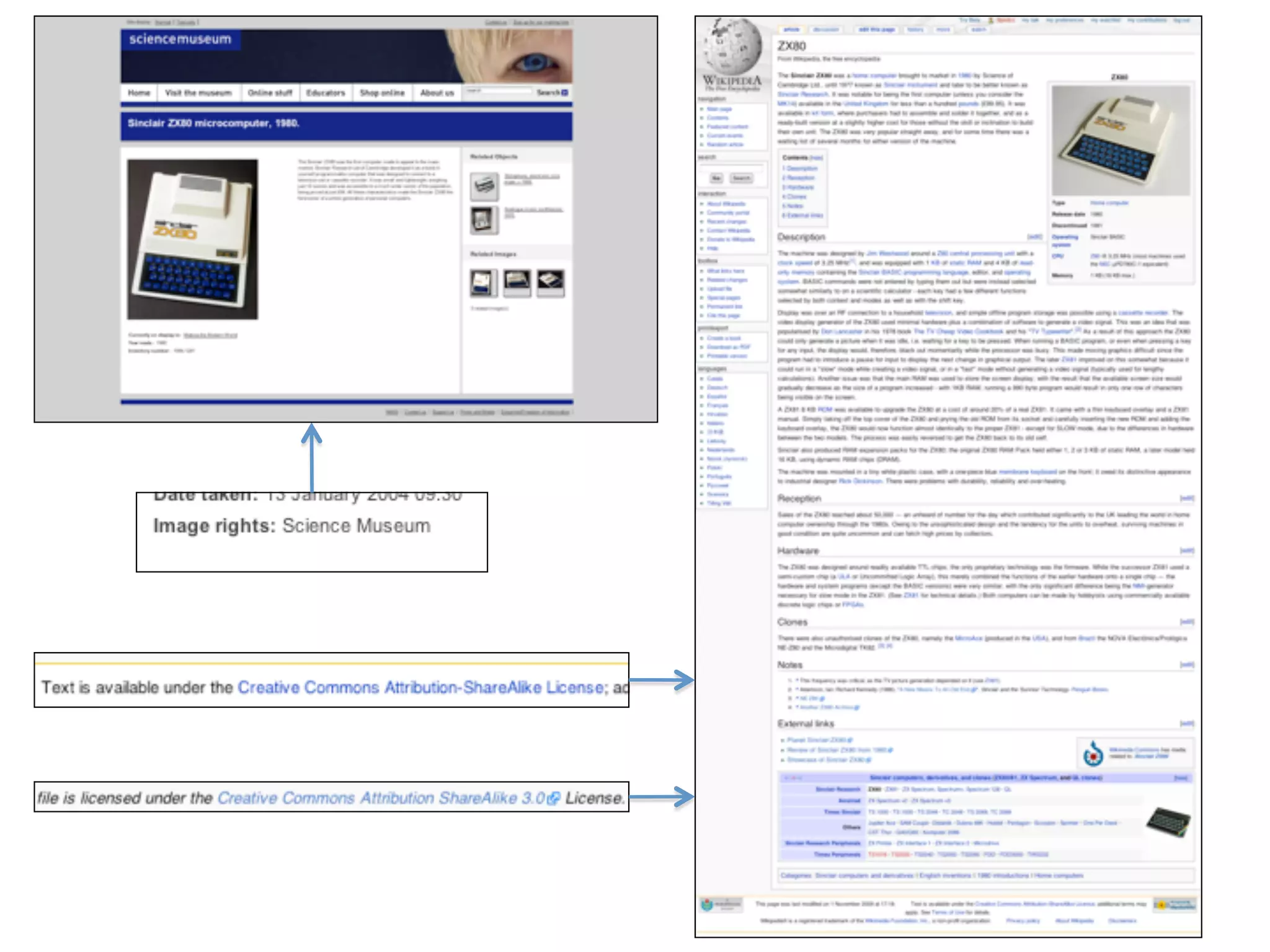Open the third Related Images thumbnail
Image resolution: width=1270 pixels, height=952 pixels.
click(550, 283)
